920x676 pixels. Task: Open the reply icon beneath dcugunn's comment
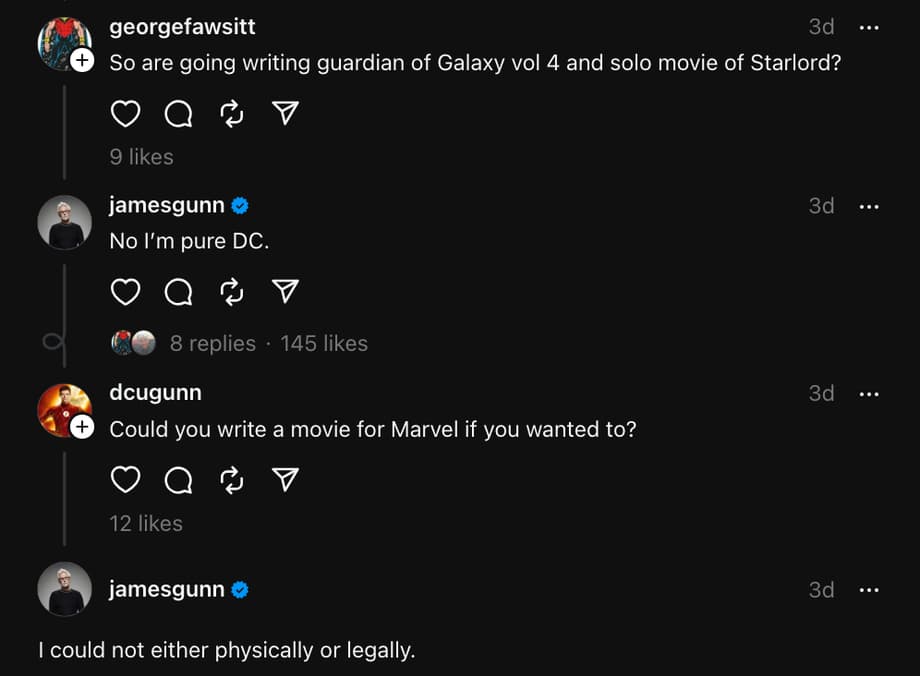[178, 480]
